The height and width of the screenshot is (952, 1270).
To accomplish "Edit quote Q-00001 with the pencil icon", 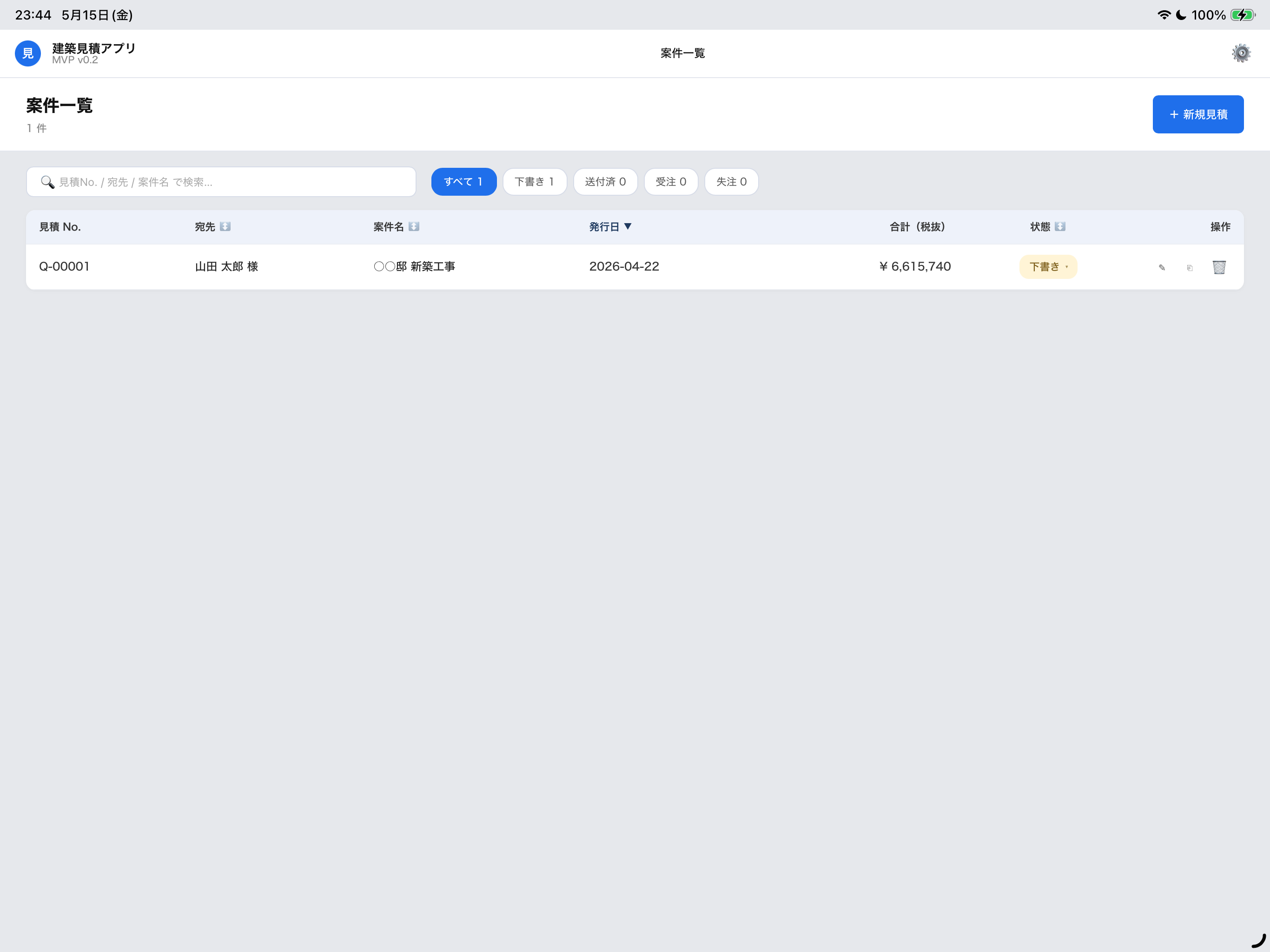I will 1162,267.
